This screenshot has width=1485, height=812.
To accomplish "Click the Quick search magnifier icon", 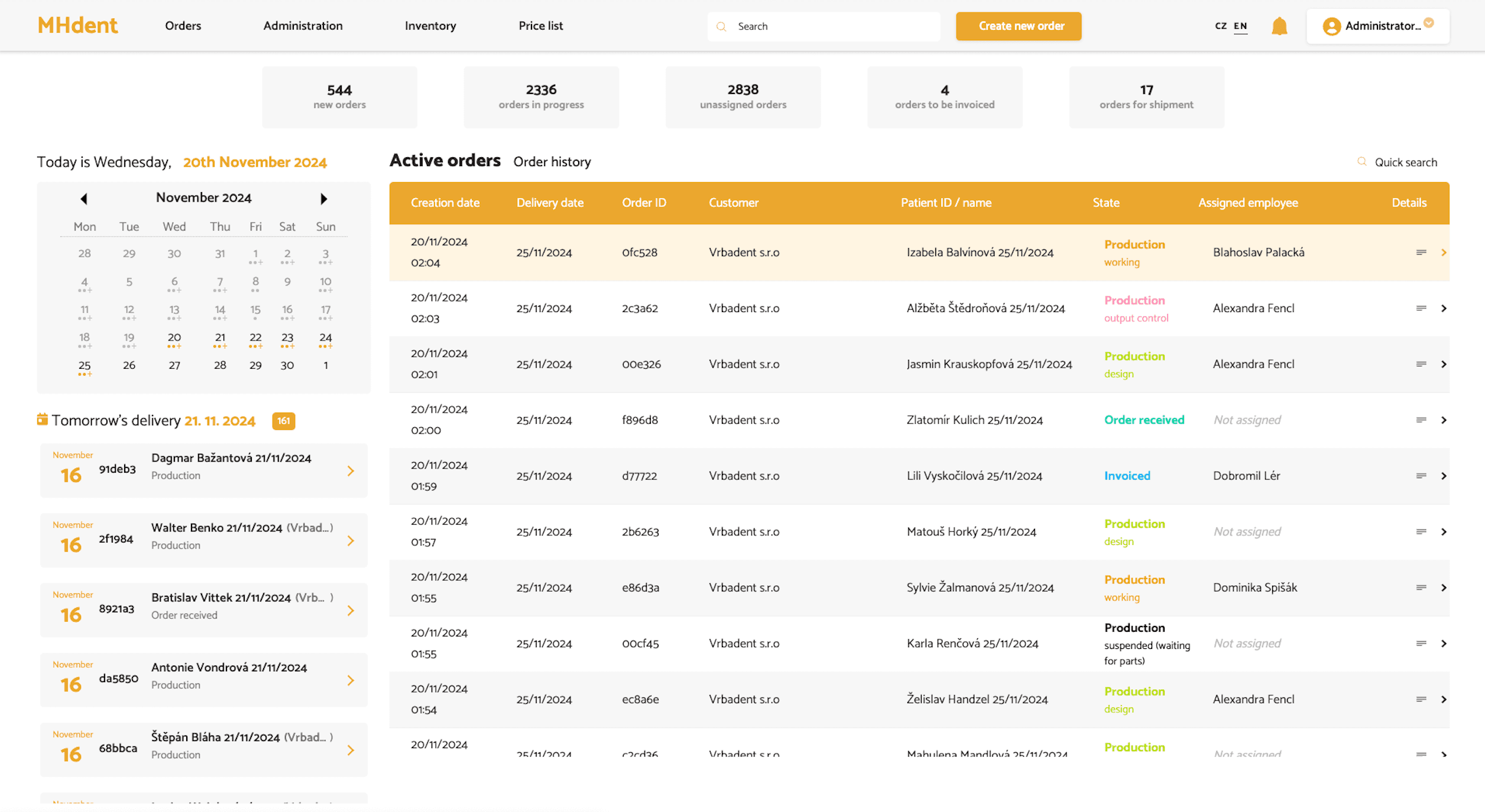I will 1362,161.
